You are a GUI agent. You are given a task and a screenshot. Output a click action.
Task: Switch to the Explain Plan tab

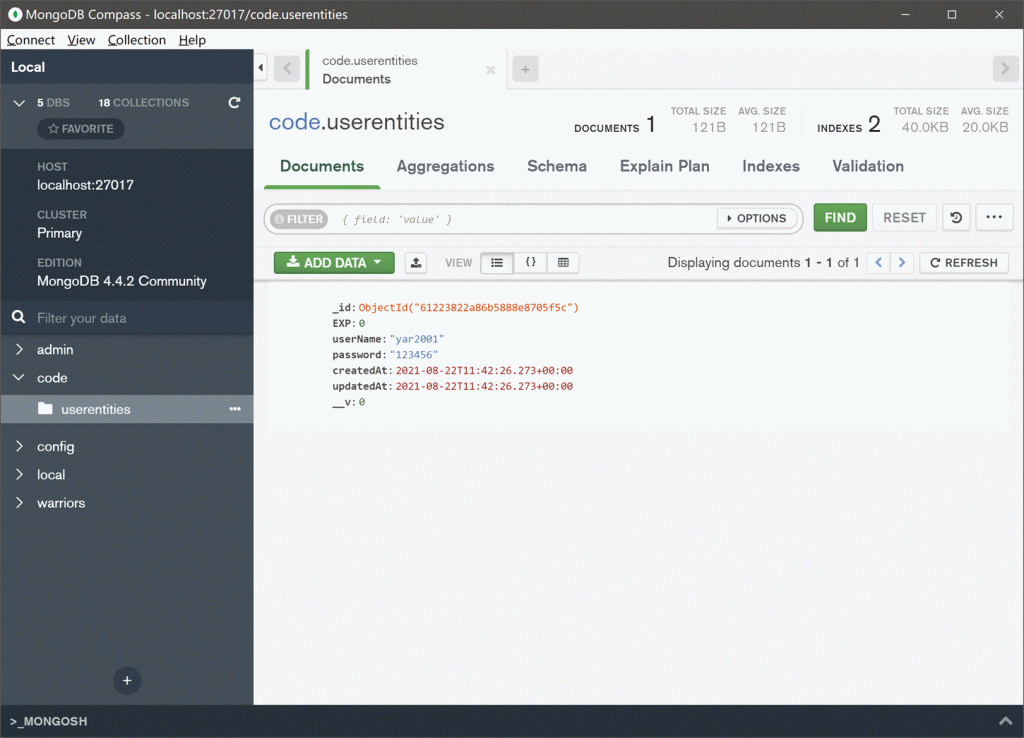point(665,167)
